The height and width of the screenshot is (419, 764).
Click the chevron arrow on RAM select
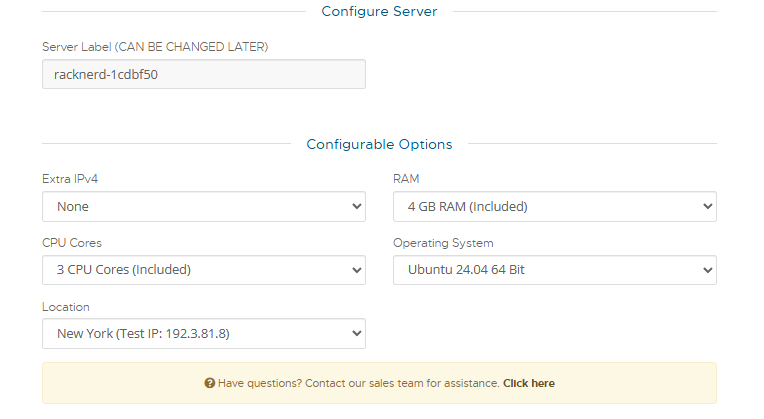tap(708, 207)
